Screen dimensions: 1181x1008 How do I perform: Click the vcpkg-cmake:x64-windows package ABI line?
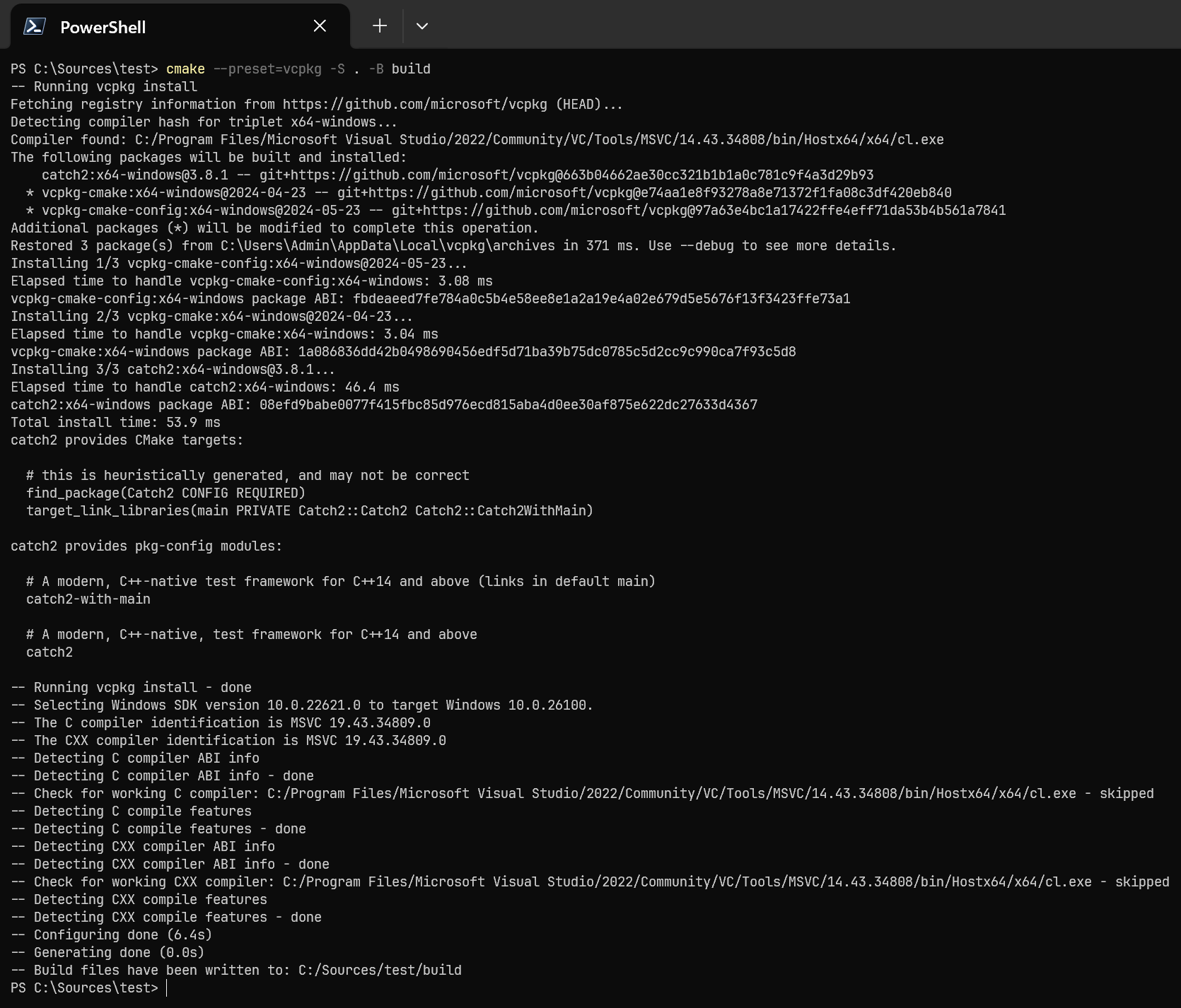(x=403, y=352)
